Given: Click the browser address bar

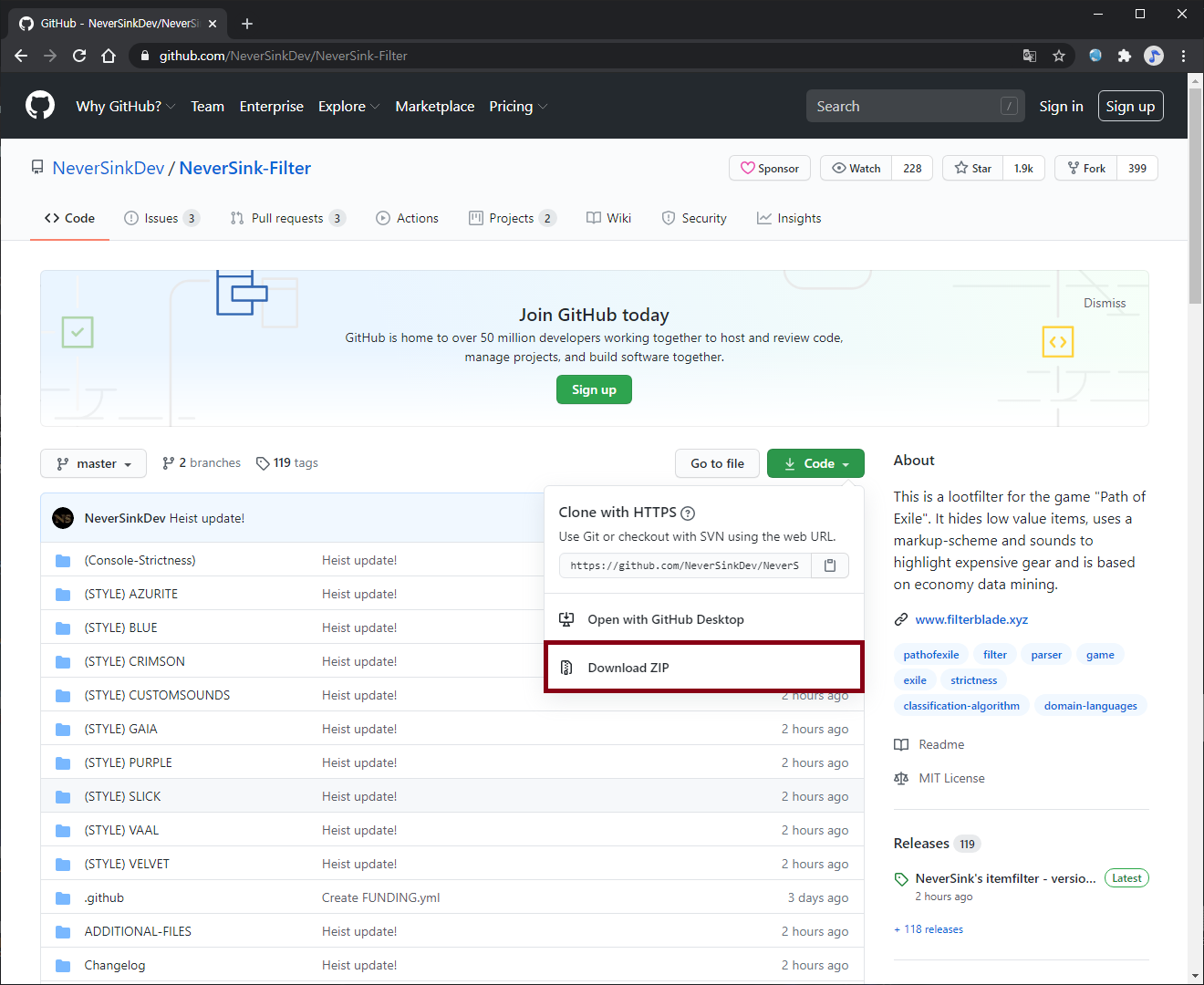Looking at the screenshot, I should tap(584, 56).
